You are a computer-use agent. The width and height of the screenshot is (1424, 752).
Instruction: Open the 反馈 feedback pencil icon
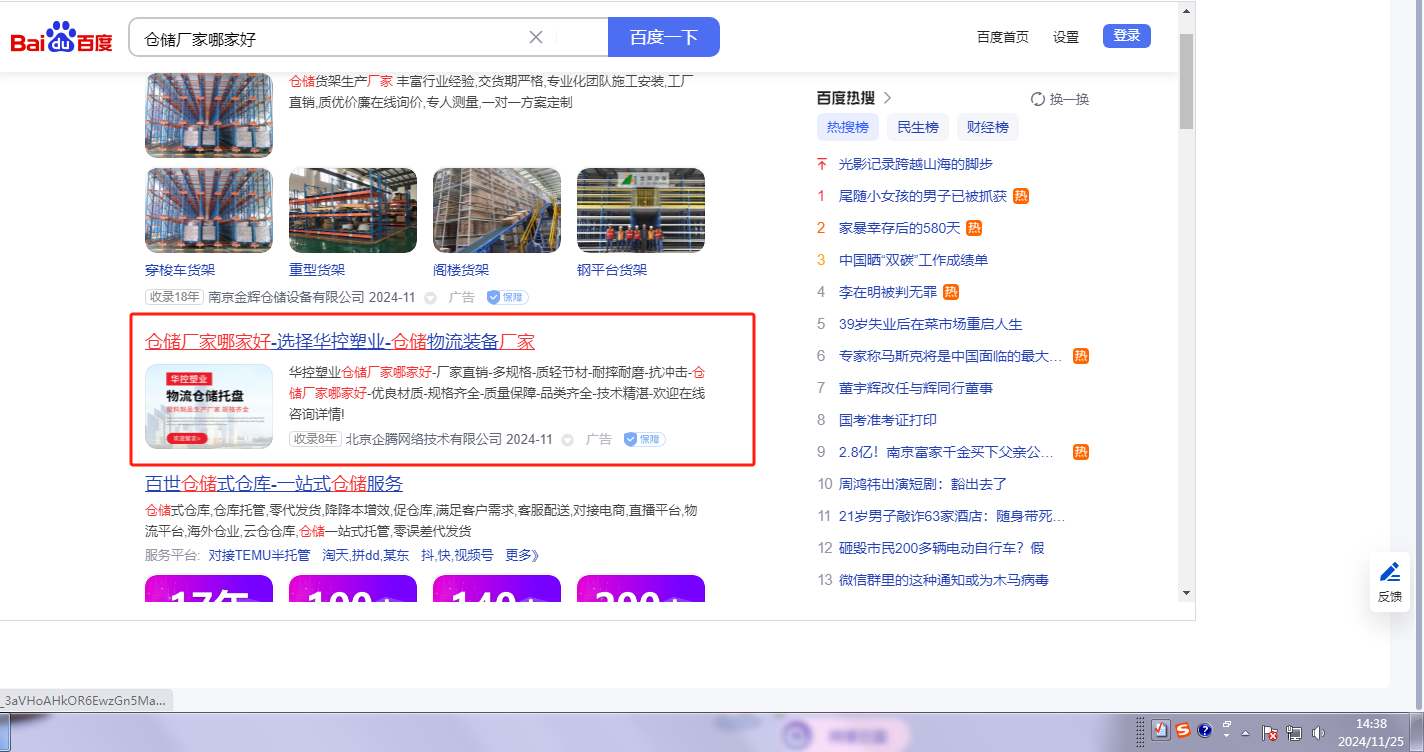[x=1390, y=573]
